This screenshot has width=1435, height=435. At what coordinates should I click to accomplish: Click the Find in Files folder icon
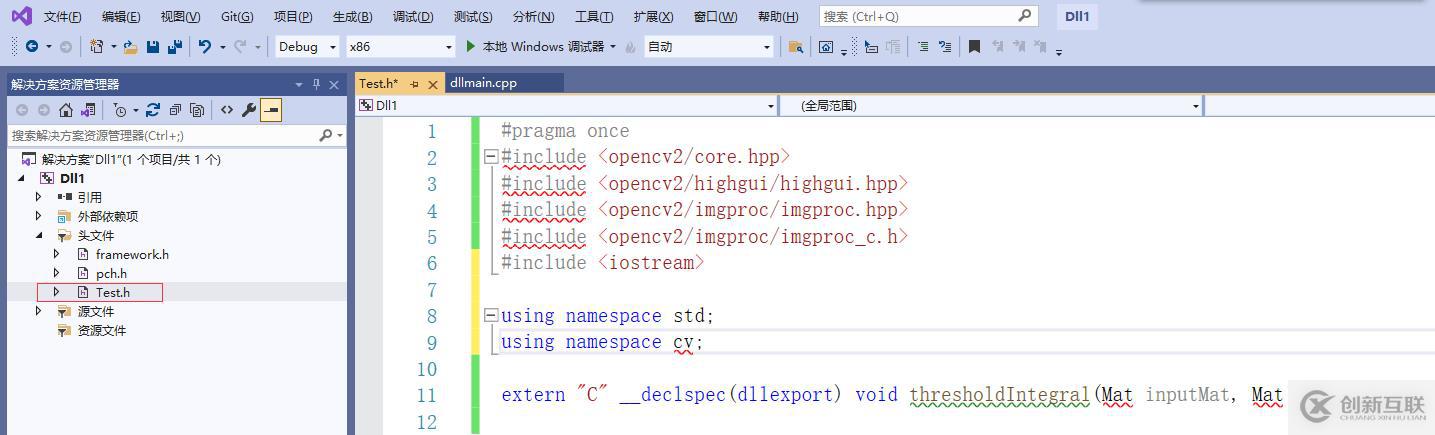tap(795, 46)
